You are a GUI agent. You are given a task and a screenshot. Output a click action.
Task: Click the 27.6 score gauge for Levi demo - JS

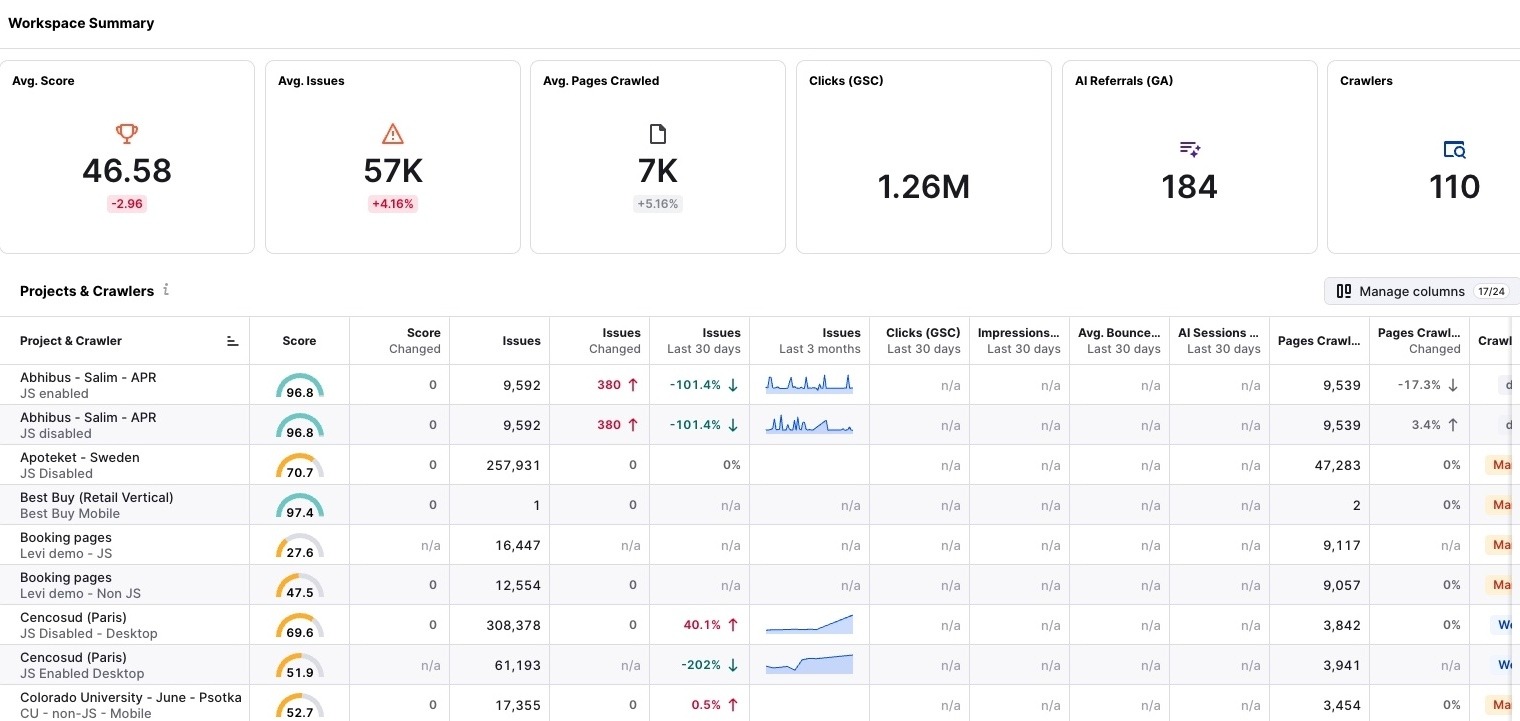(300, 545)
